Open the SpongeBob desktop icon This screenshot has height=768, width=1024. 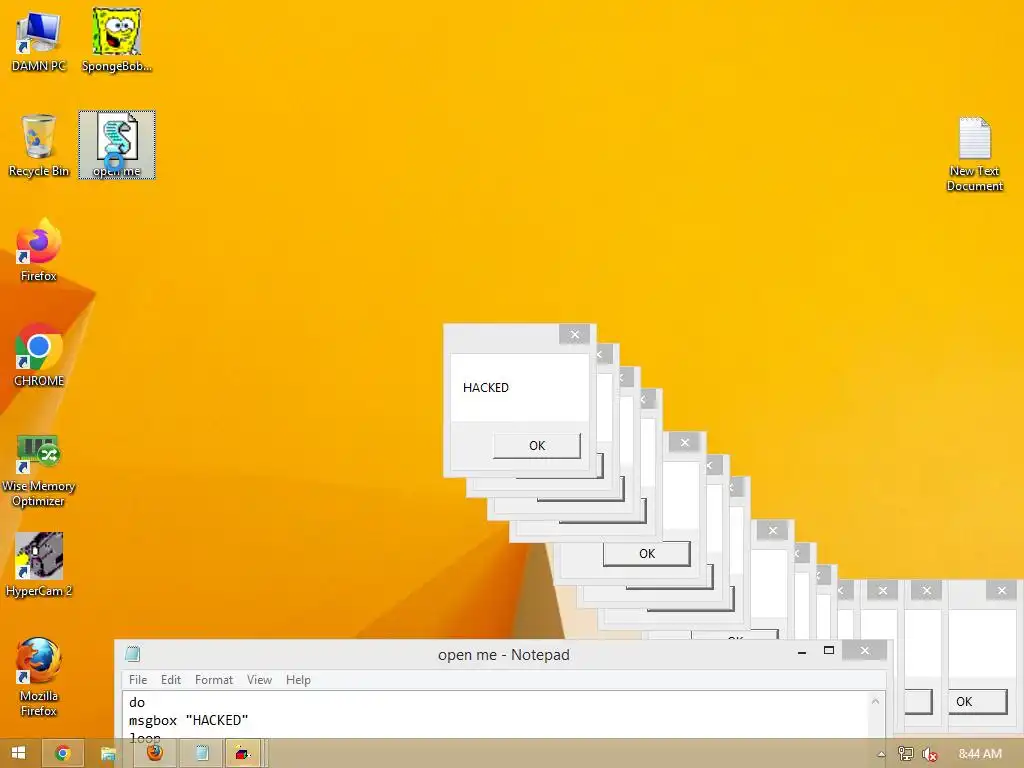[116, 40]
